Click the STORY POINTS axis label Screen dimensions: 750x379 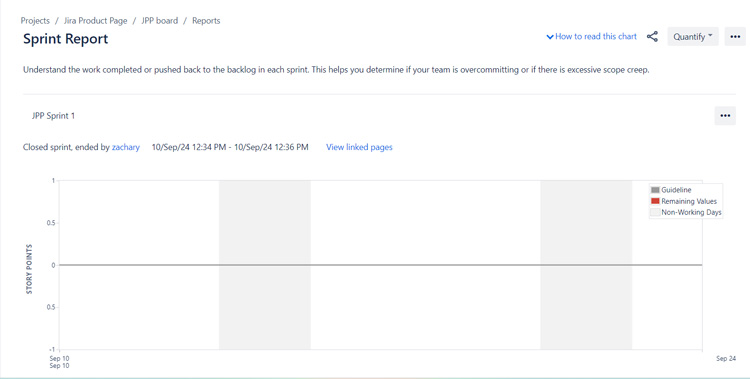(30, 269)
